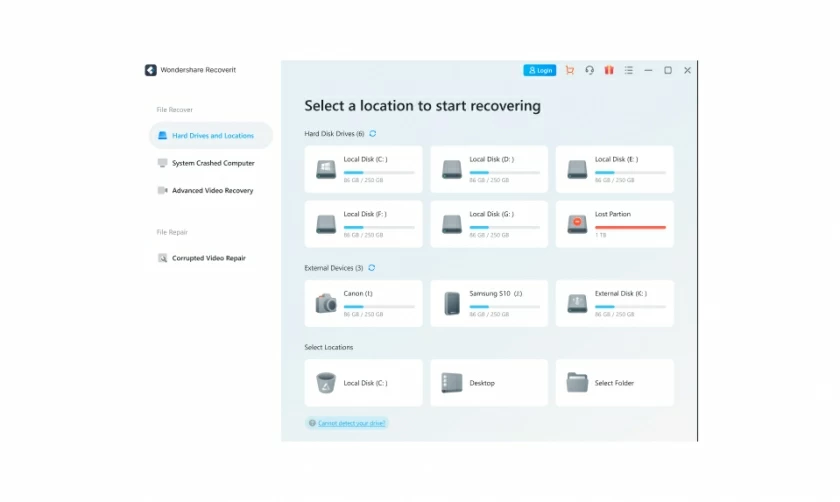The width and height of the screenshot is (840, 502).
Task: Close the Recoverit window
Action: 687,70
